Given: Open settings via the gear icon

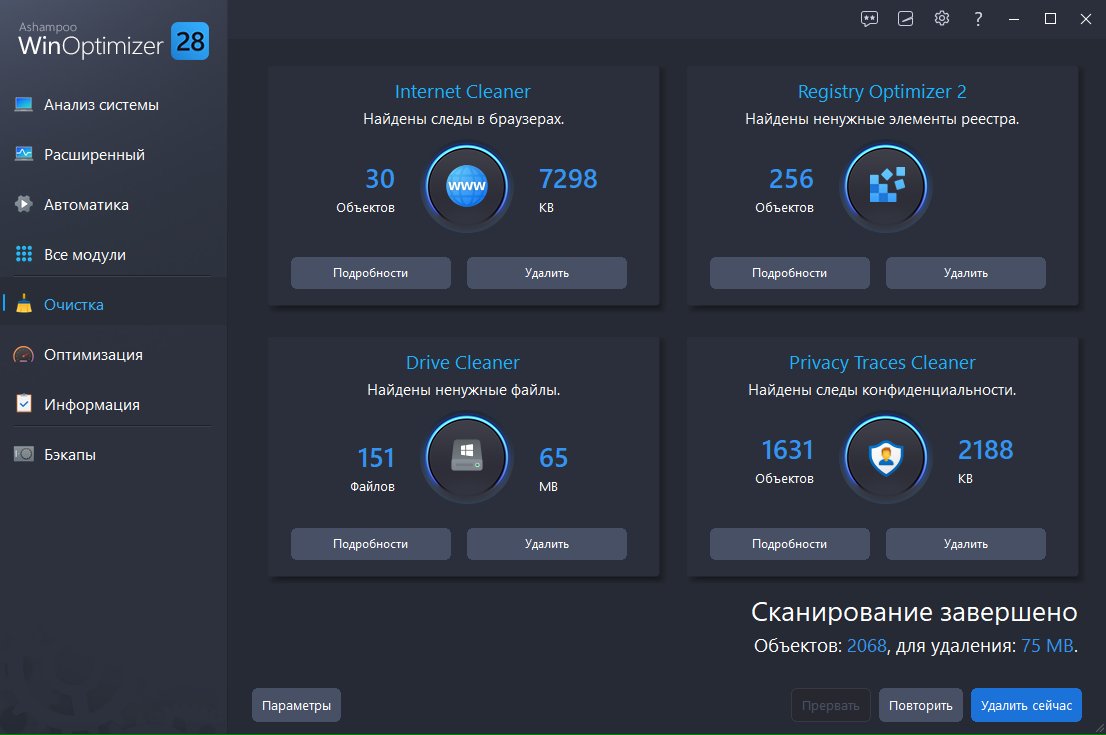Looking at the screenshot, I should [941, 19].
